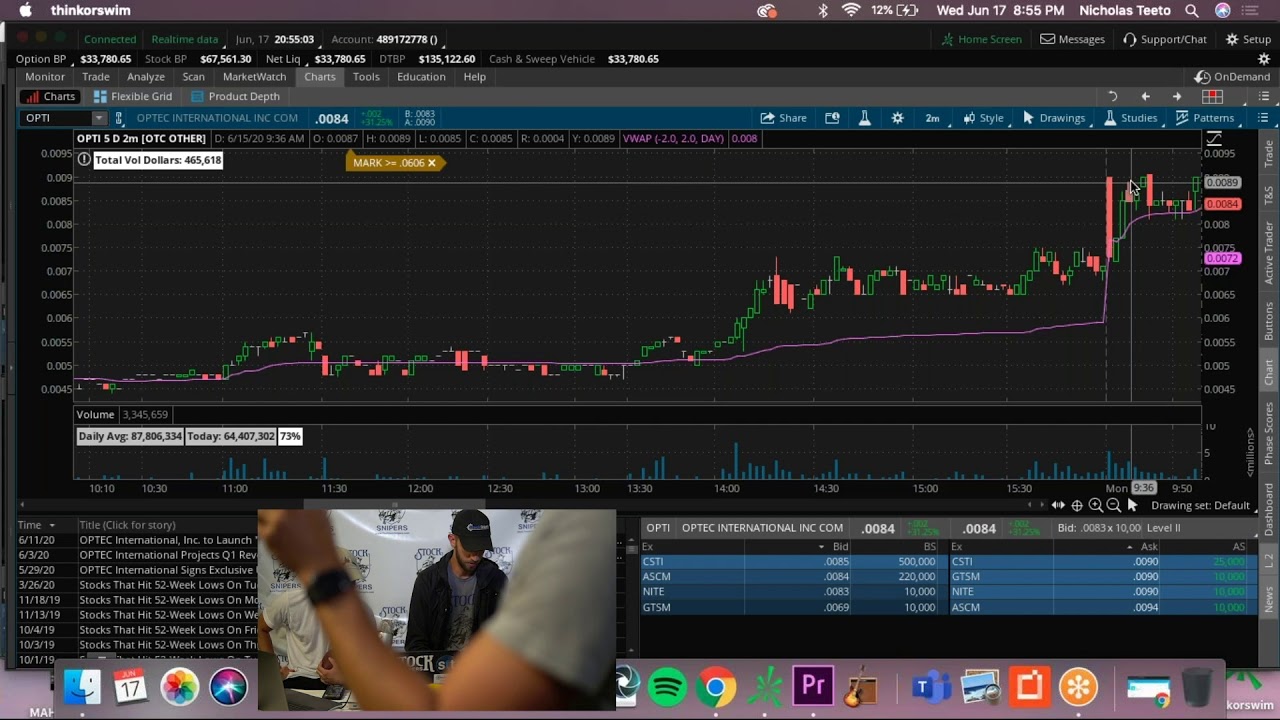Open the Trade side panel tab

1269,153
